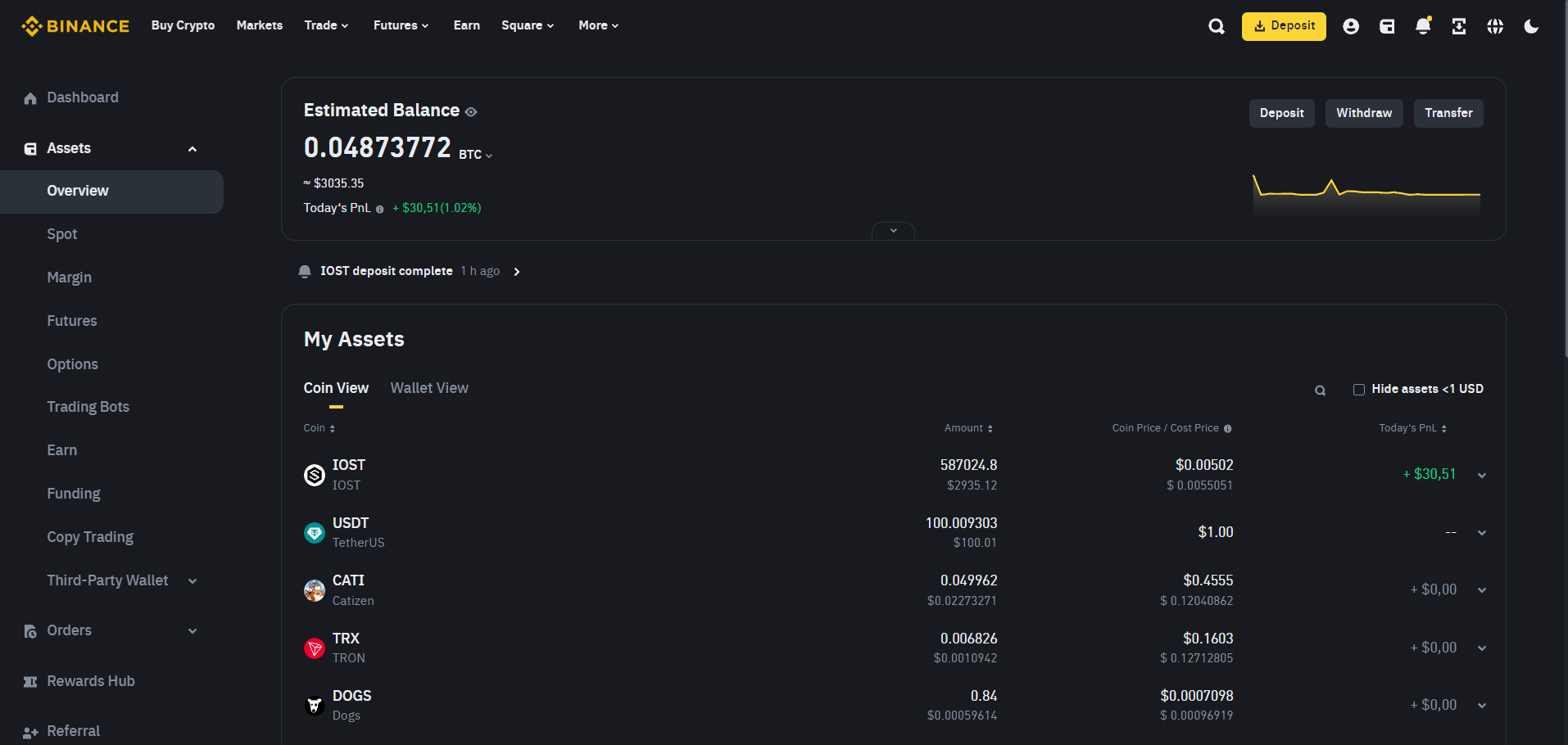Expand the Orders sidebar submenu arrow
Screen dimensions: 1568x745
coord(193,631)
